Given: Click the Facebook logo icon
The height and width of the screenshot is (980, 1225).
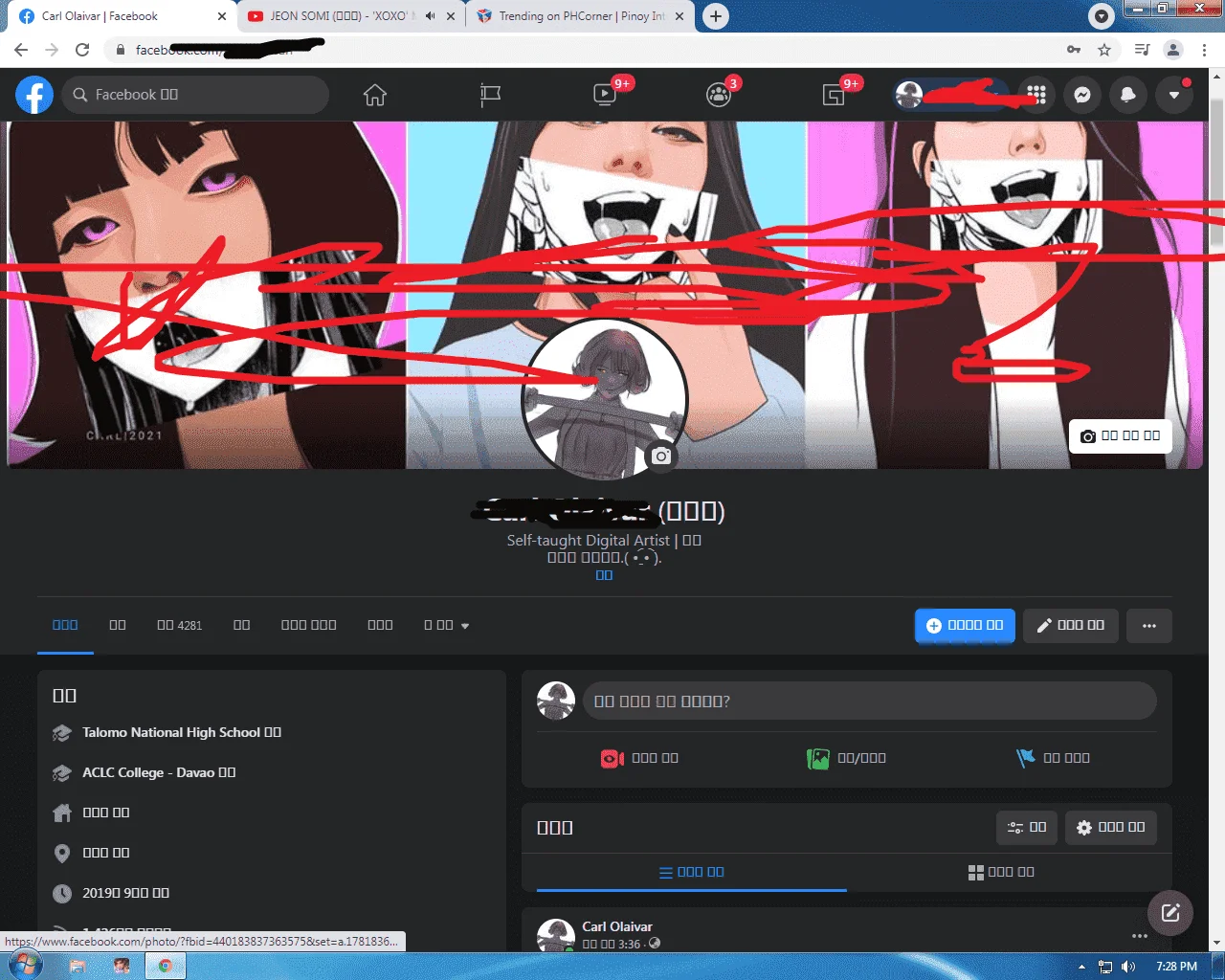Looking at the screenshot, I should click(34, 95).
